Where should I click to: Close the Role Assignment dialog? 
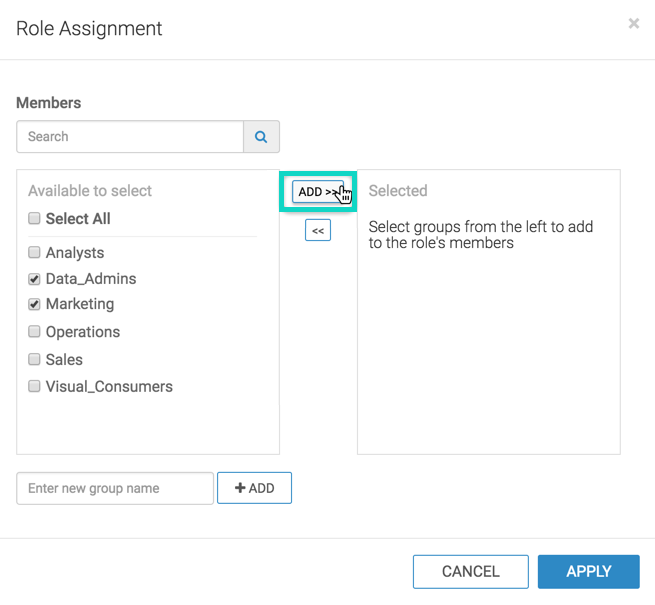click(633, 23)
